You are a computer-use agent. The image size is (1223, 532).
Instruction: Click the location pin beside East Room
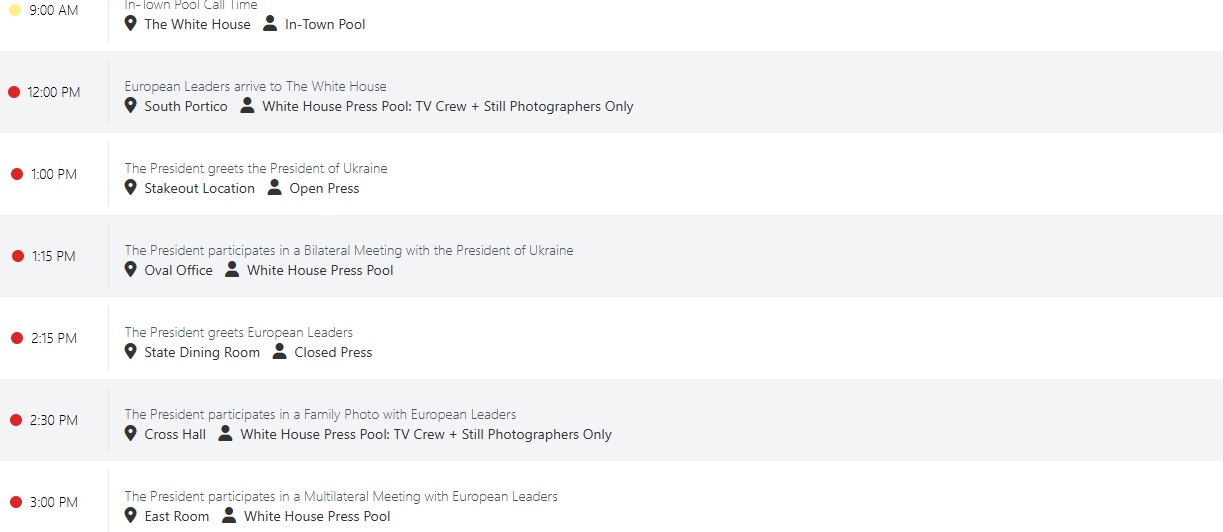click(130, 515)
